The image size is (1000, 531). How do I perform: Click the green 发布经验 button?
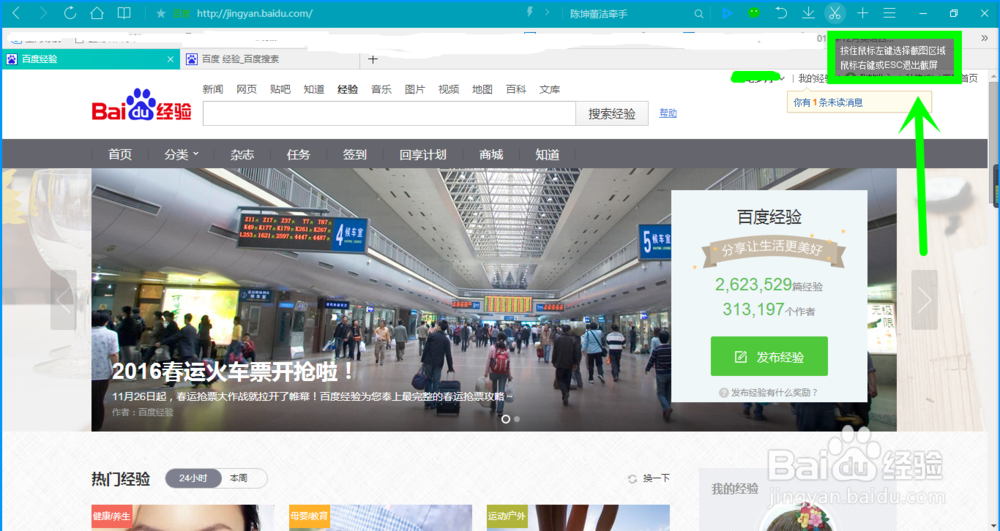click(769, 356)
